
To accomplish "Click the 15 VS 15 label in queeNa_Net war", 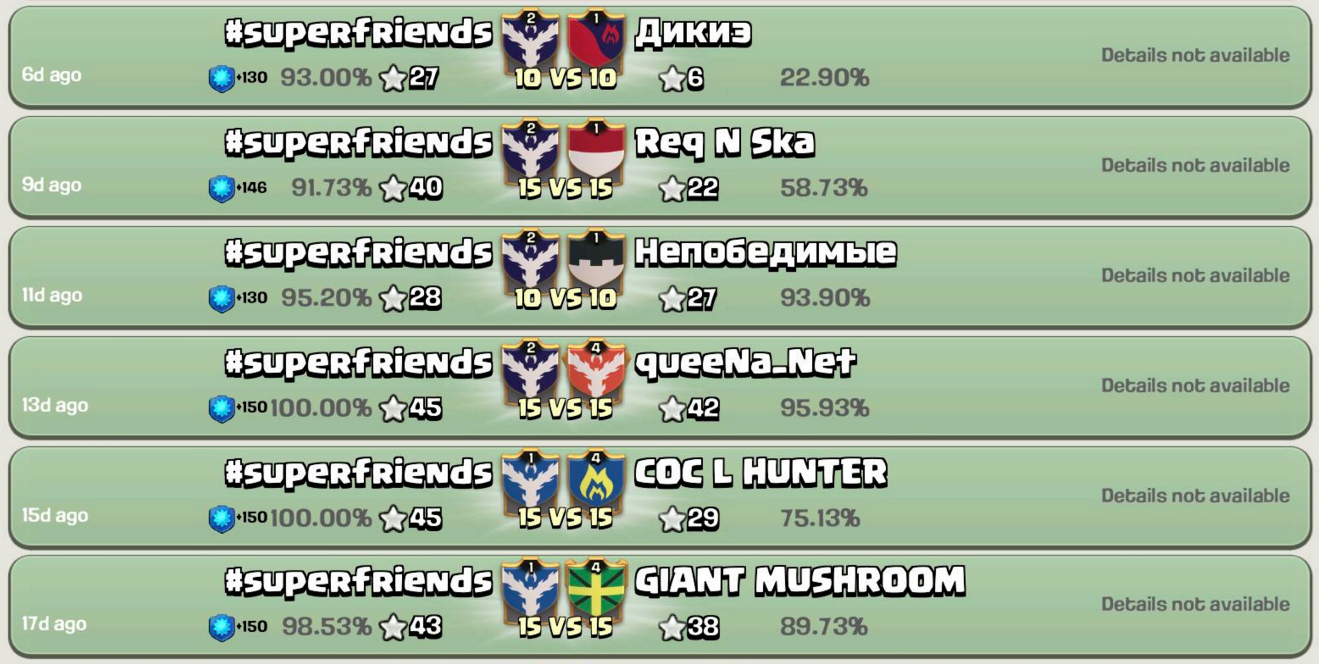I will pos(564,408).
